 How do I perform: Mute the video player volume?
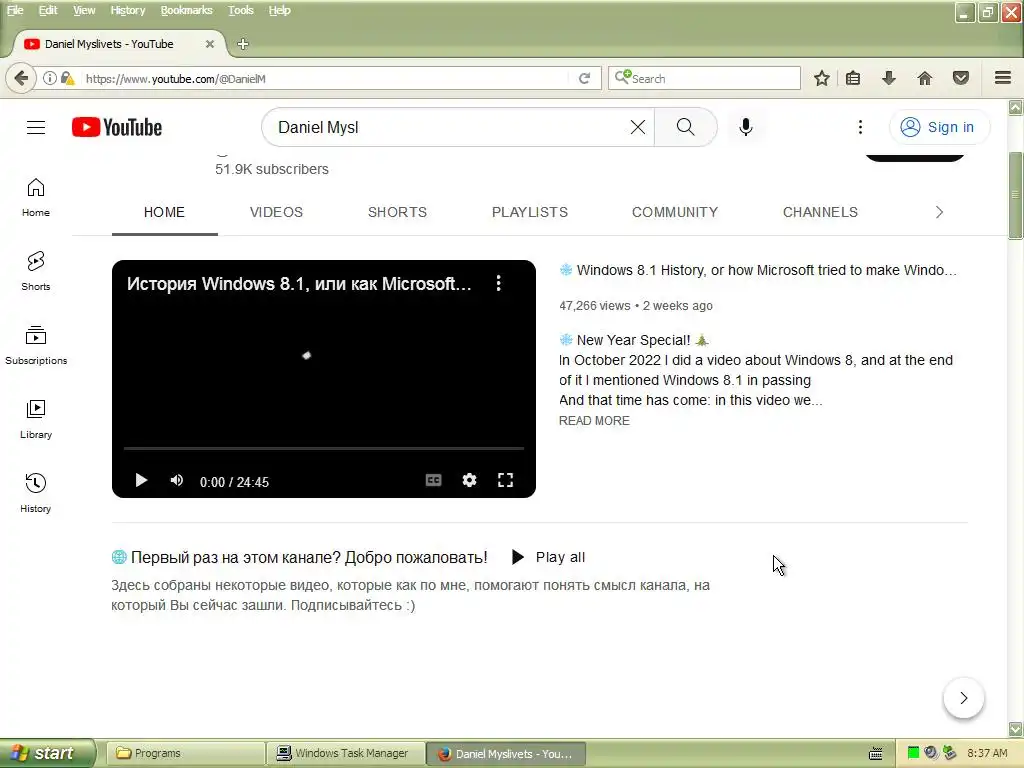click(x=176, y=481)
